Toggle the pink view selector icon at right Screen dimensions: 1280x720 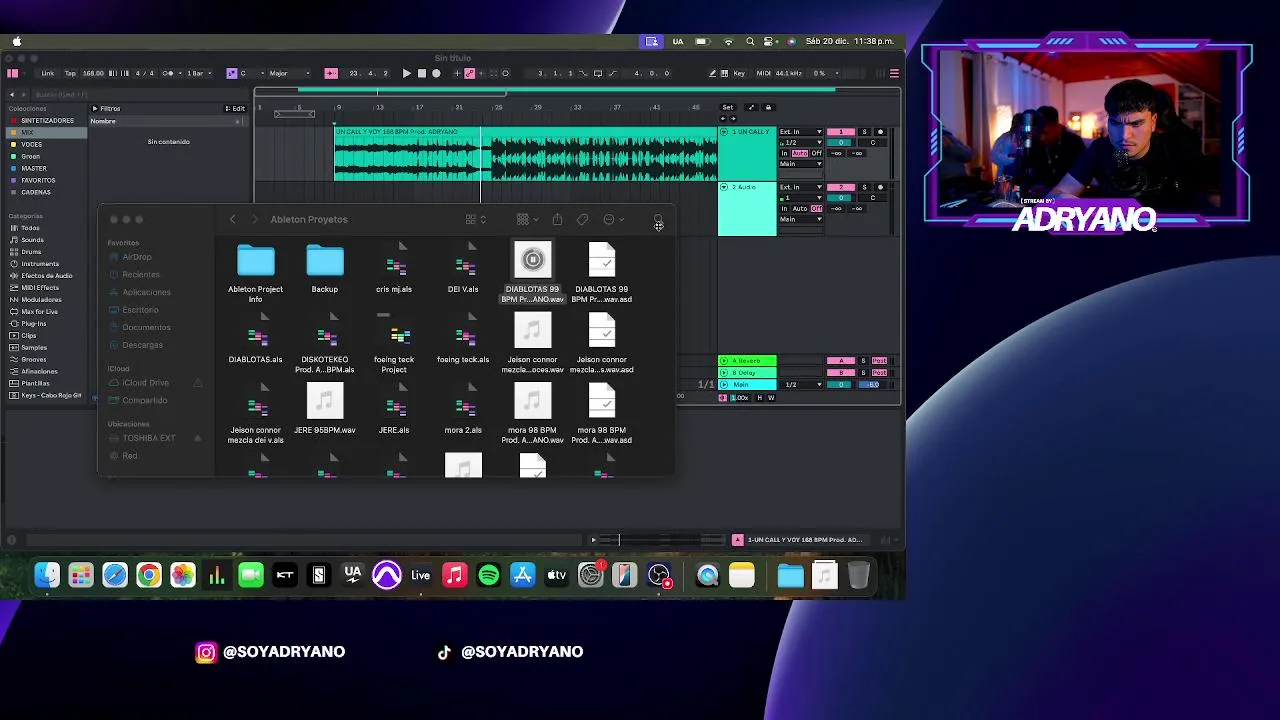894,73
